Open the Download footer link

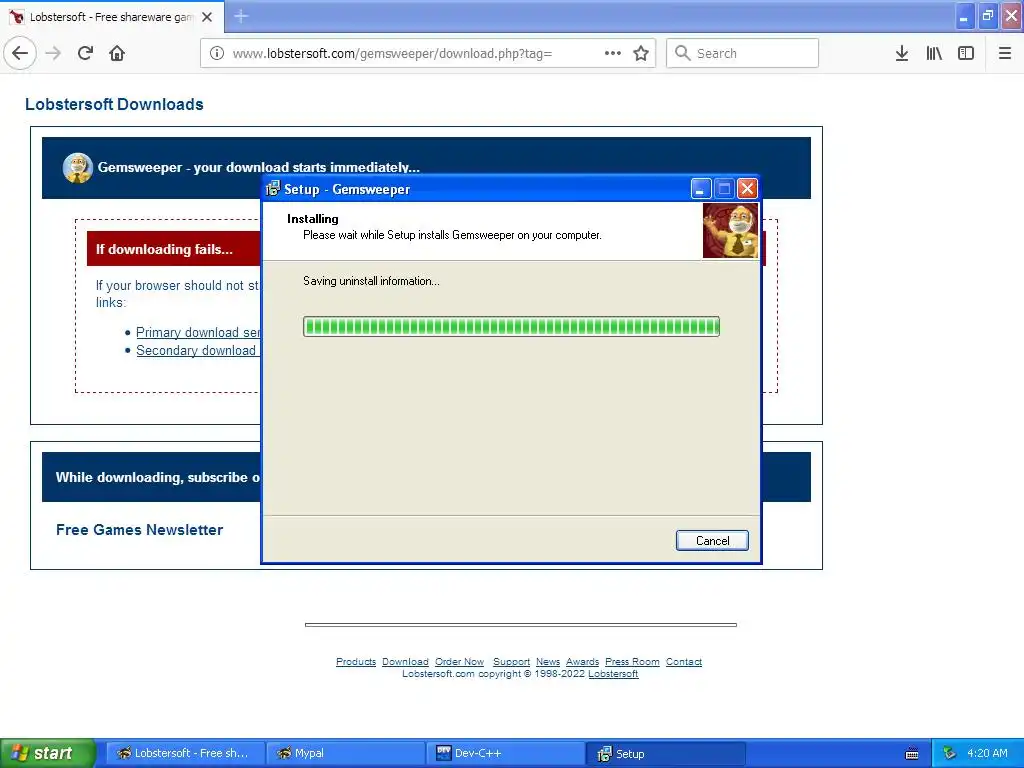click(406, 662)
